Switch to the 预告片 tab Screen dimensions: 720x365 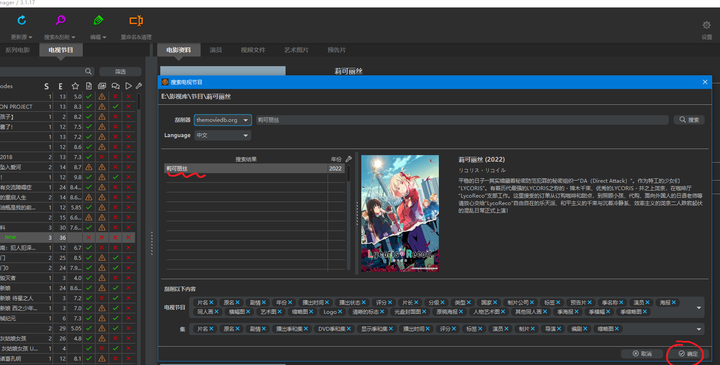click(x=337, y=50)
